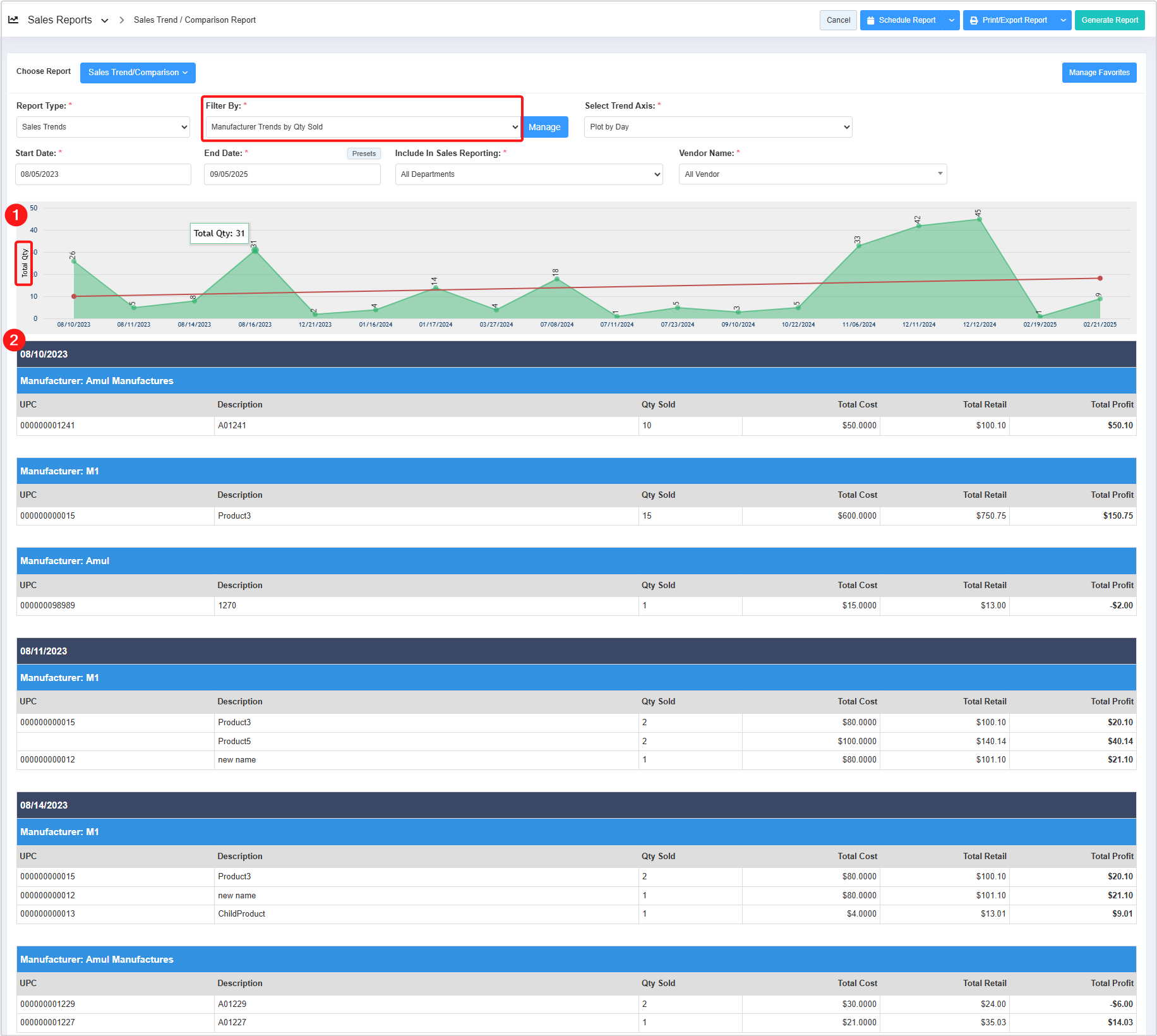Open the Sales Trend/Comparison report chooser
The image size is (1157, 1036).
[x=138, y=73]
